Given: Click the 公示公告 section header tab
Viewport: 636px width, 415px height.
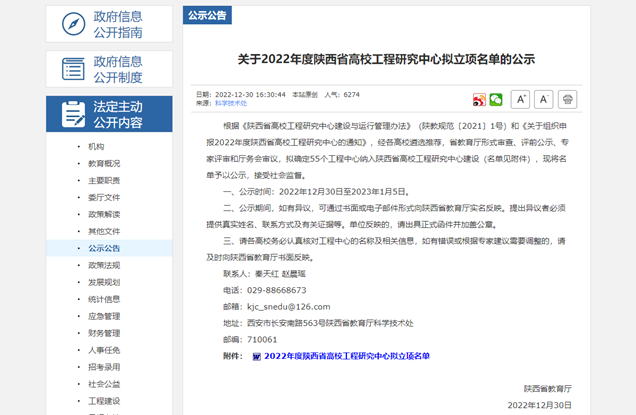Looking at the screenshot, I should 207,15.
